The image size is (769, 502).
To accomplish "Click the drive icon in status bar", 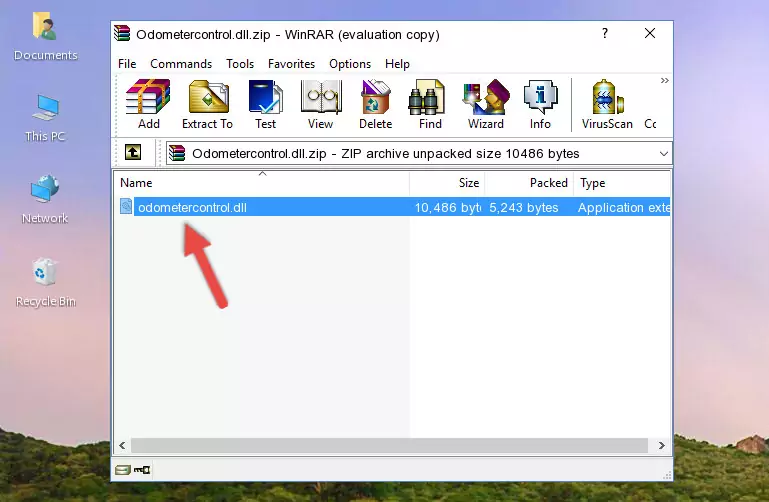I will point(122,470).
